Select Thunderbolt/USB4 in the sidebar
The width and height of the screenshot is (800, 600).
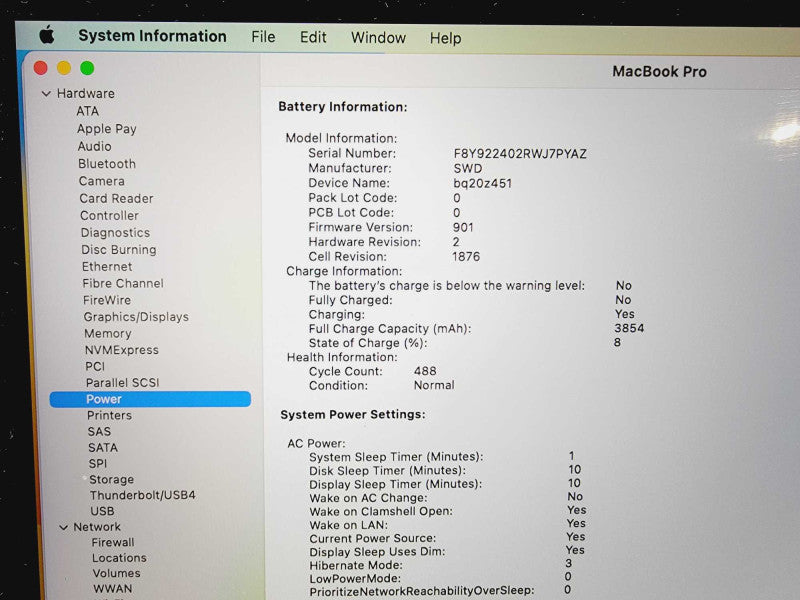(x=142, y=495)
